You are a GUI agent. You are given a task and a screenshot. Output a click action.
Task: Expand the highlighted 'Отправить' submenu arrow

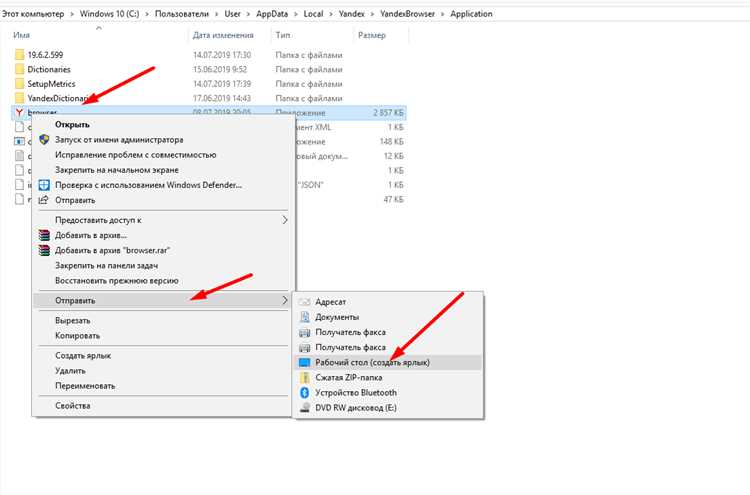(x=284, y=300)
